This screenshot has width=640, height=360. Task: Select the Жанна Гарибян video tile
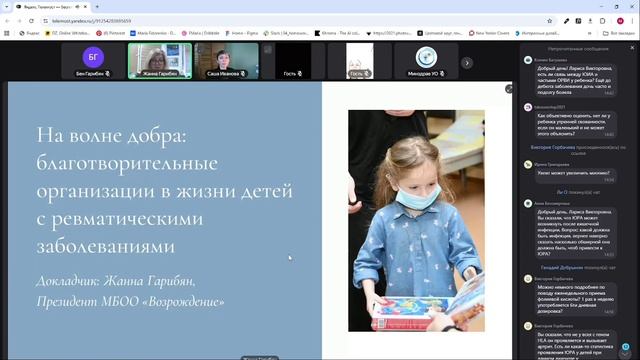(160, 61)
